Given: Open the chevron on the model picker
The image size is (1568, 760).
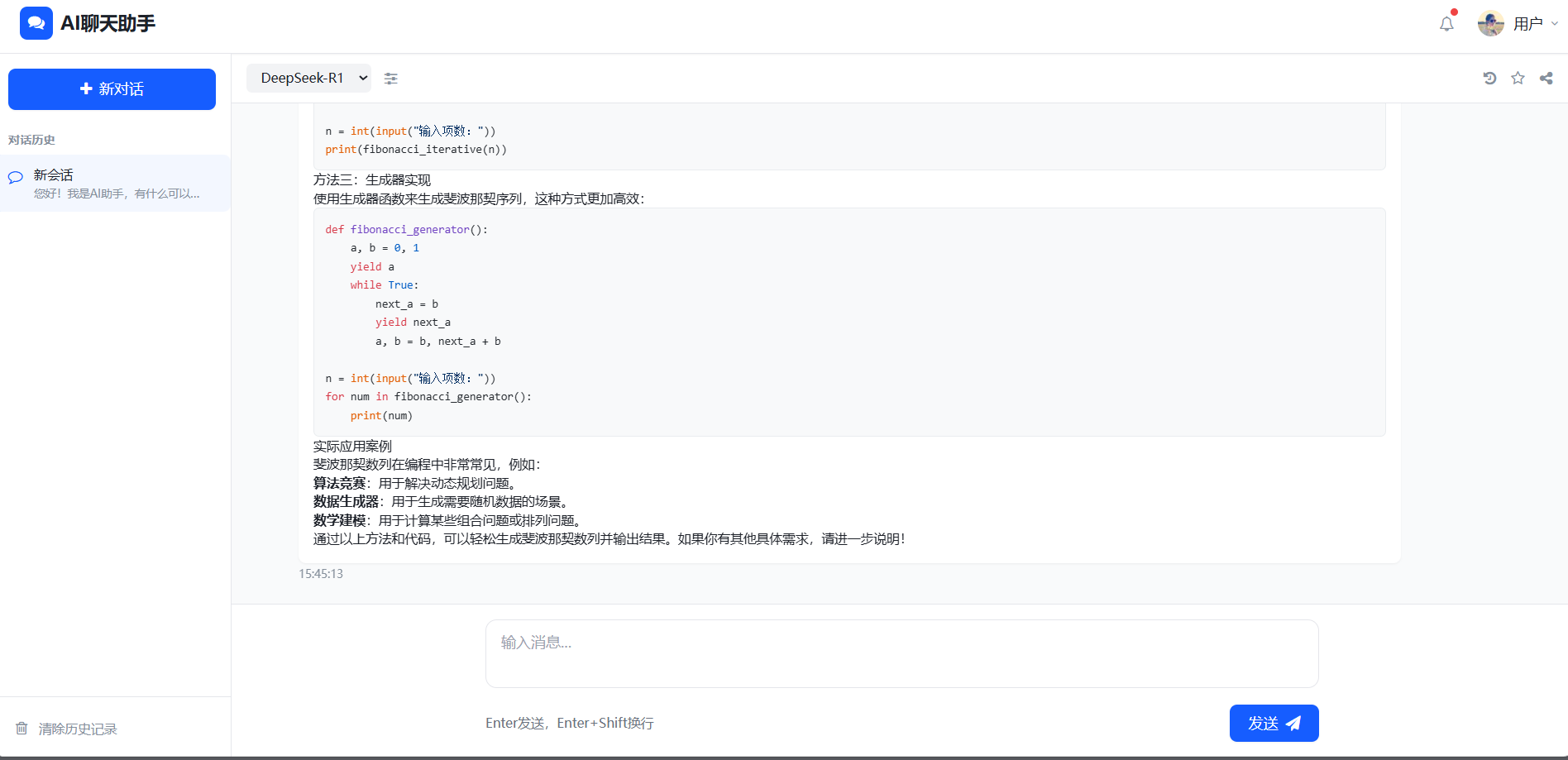Looking at the screenshot, I should click(362, 78).
